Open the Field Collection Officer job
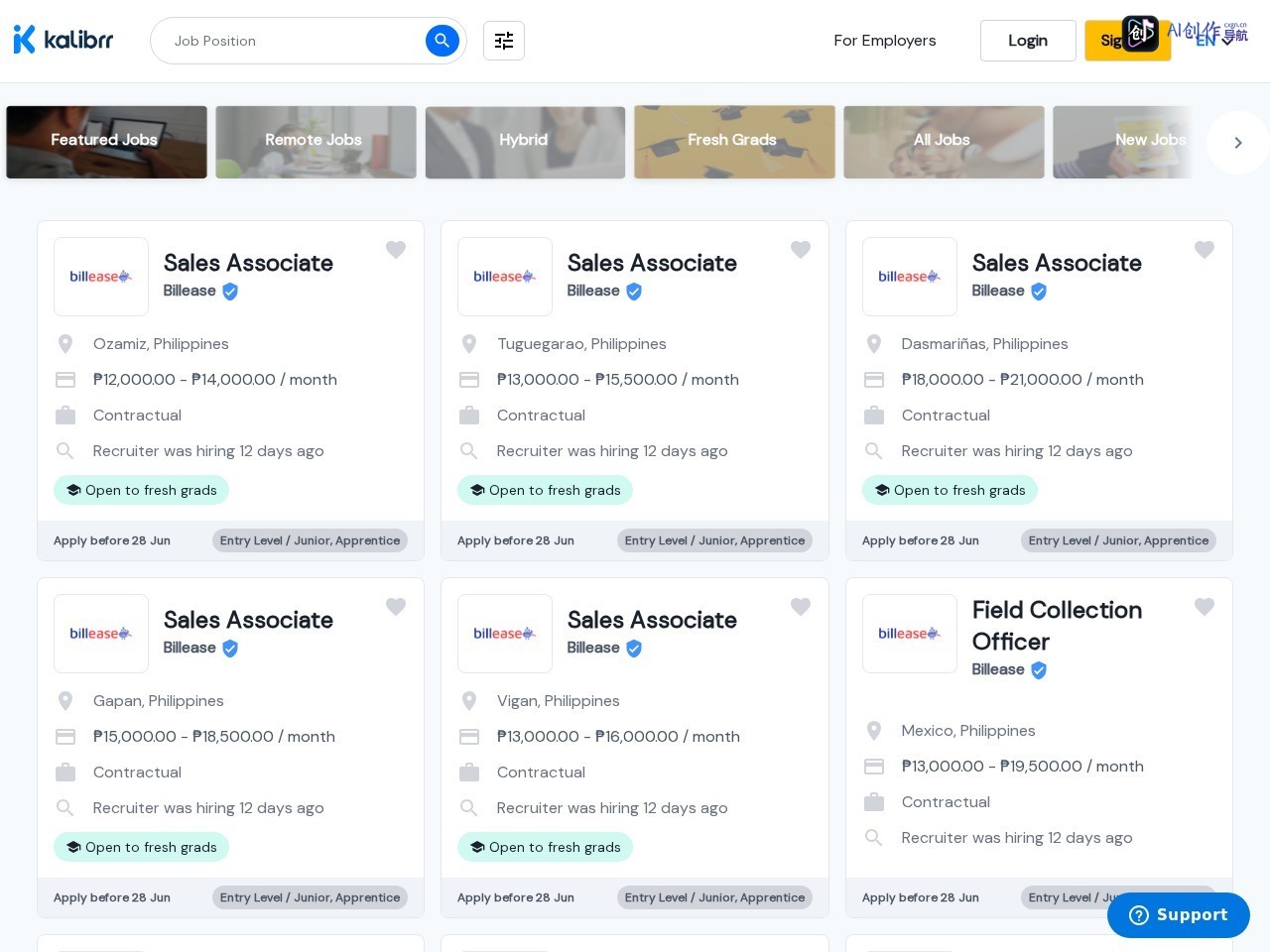Screen dimensions: 1270x952 [1057, 626]
